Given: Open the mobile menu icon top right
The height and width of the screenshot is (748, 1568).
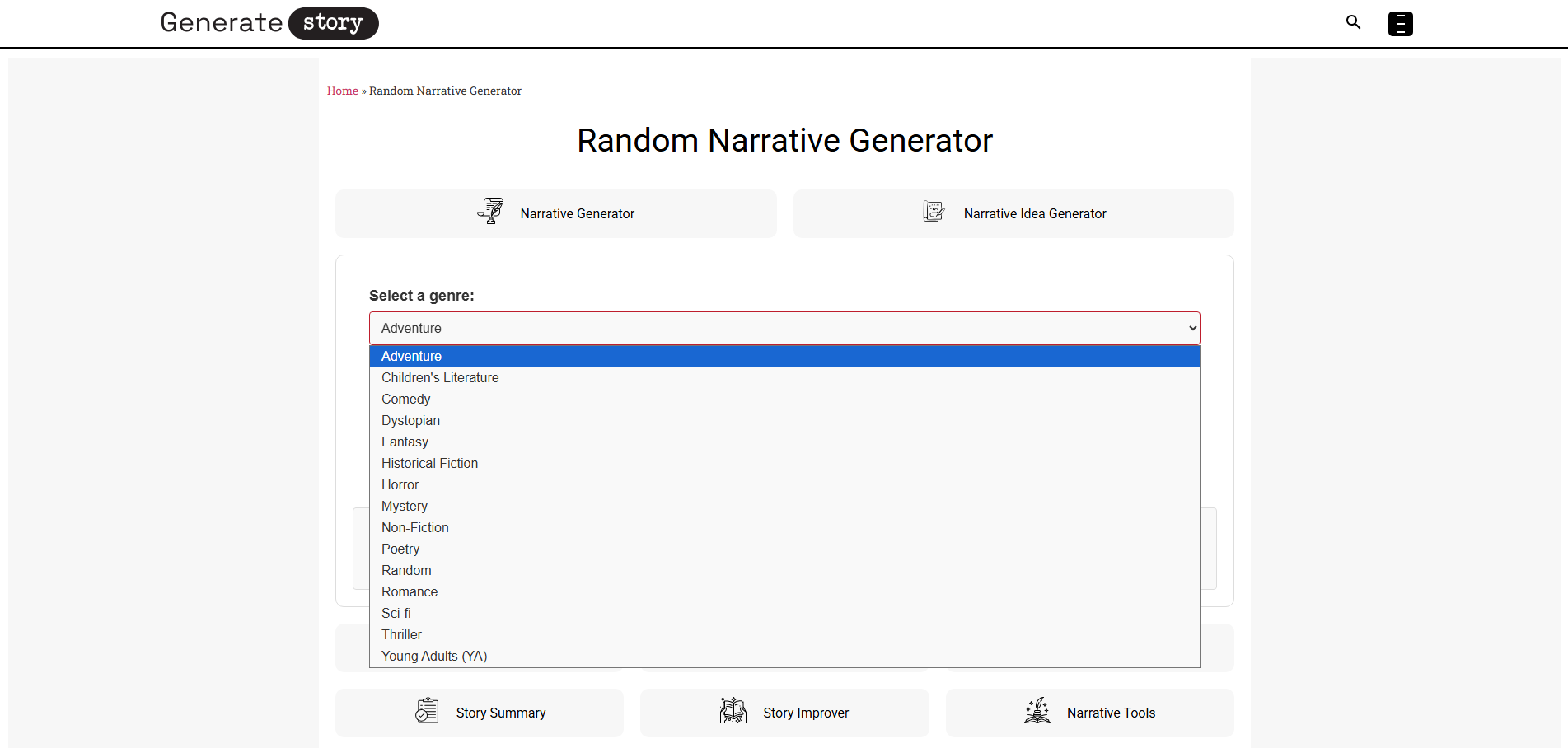Looking at the screenshot, I should click(1400, 24).
